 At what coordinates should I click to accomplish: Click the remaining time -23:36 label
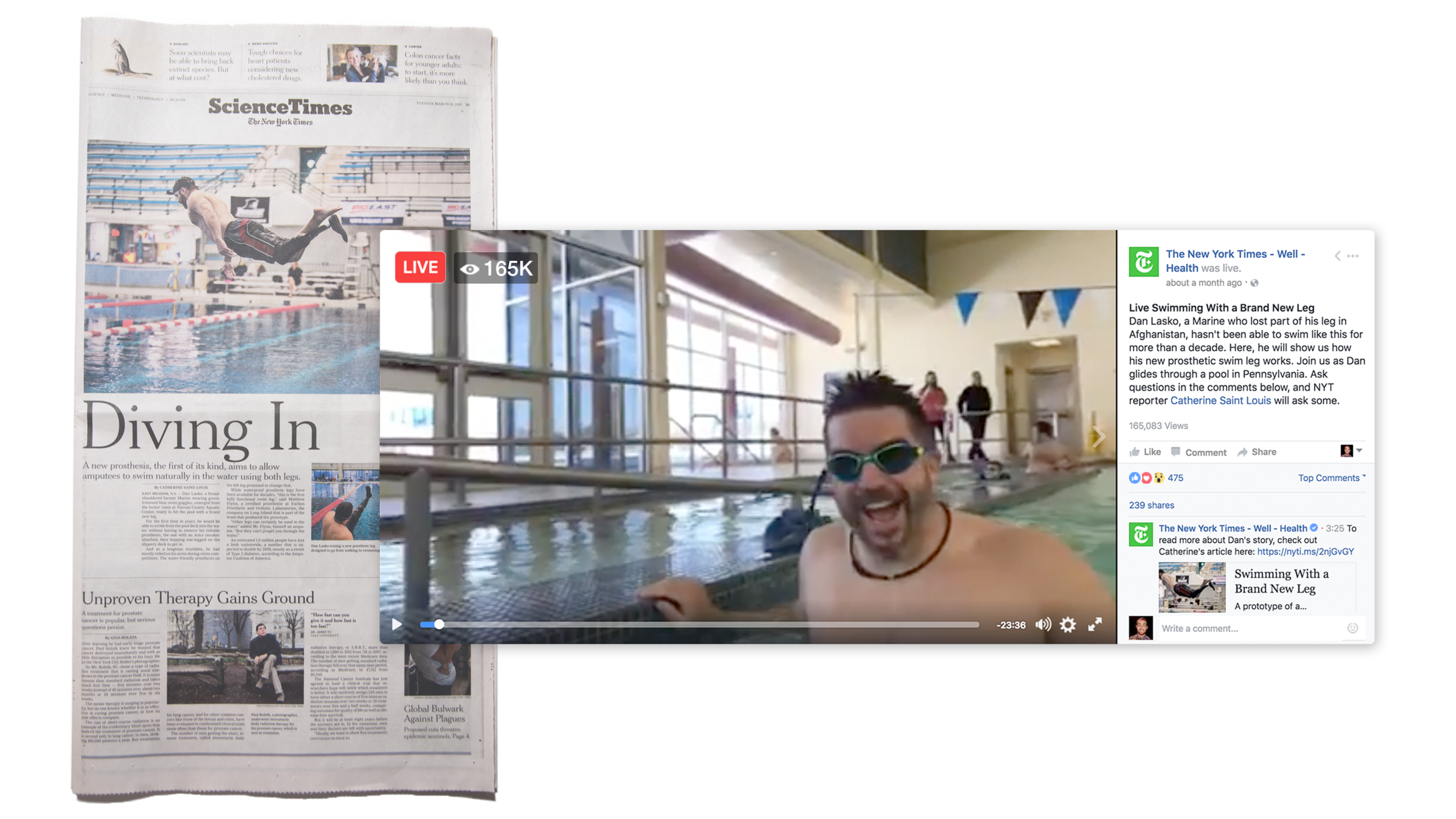pyautogui.click(x=1010, y=625)
